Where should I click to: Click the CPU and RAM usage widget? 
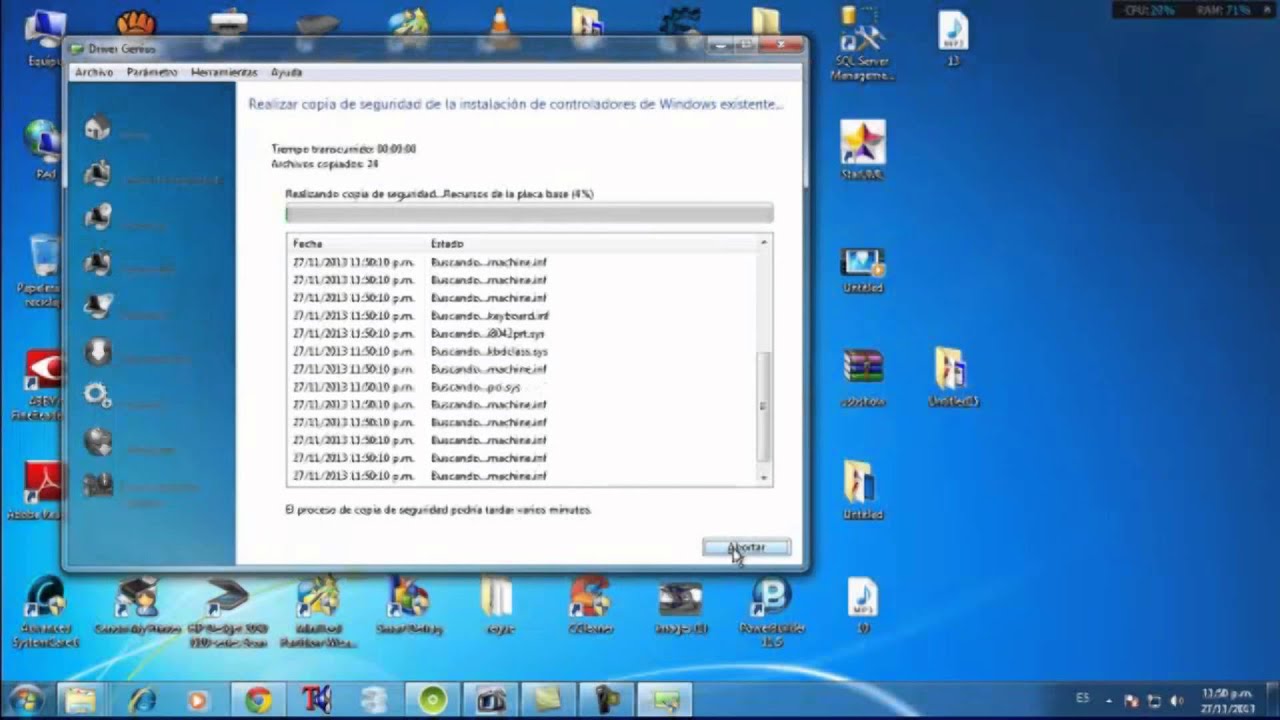pyautogui.click(x=1193, y=10)
